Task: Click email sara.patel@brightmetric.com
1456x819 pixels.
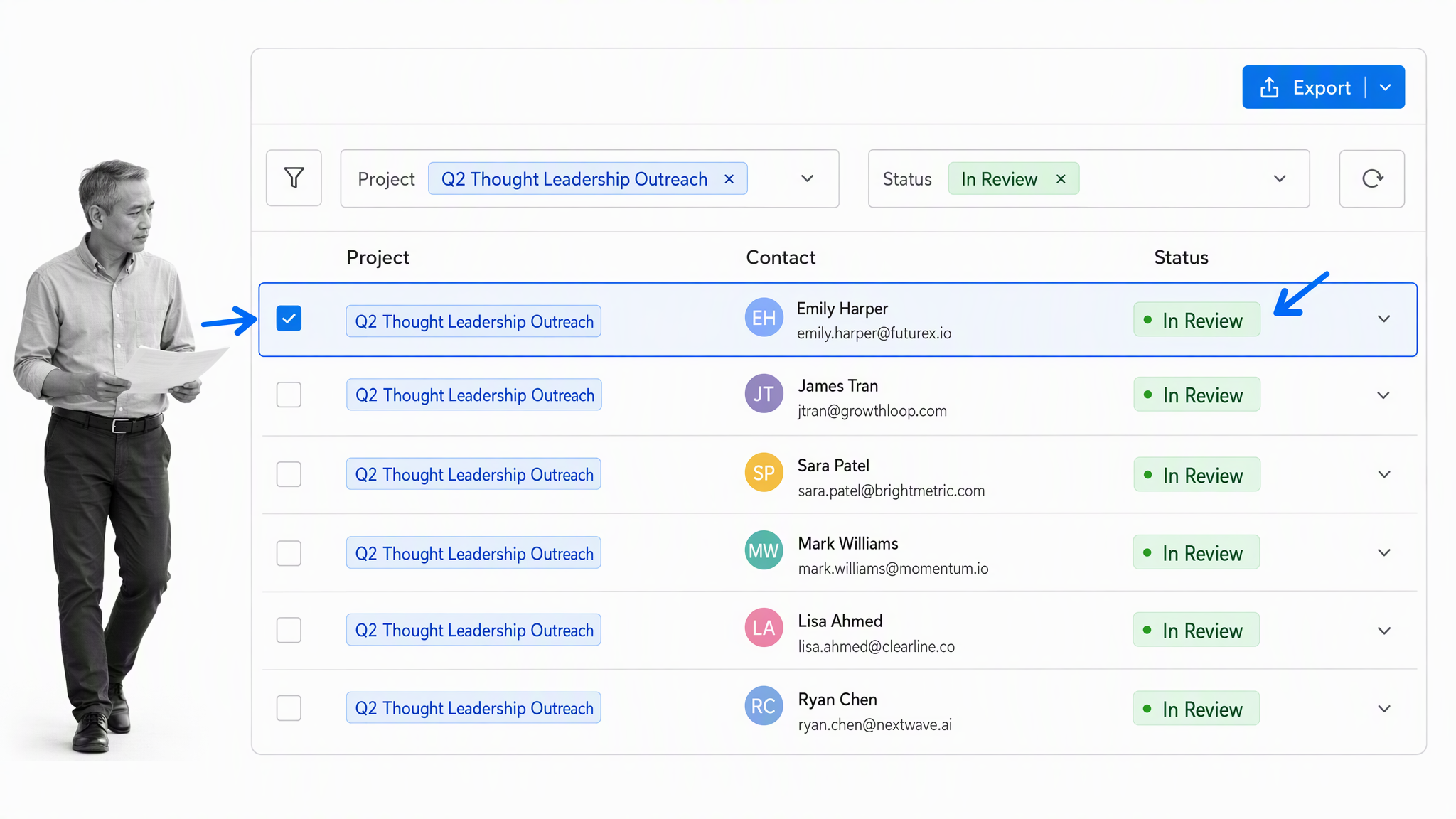Action: coord(891,491)
